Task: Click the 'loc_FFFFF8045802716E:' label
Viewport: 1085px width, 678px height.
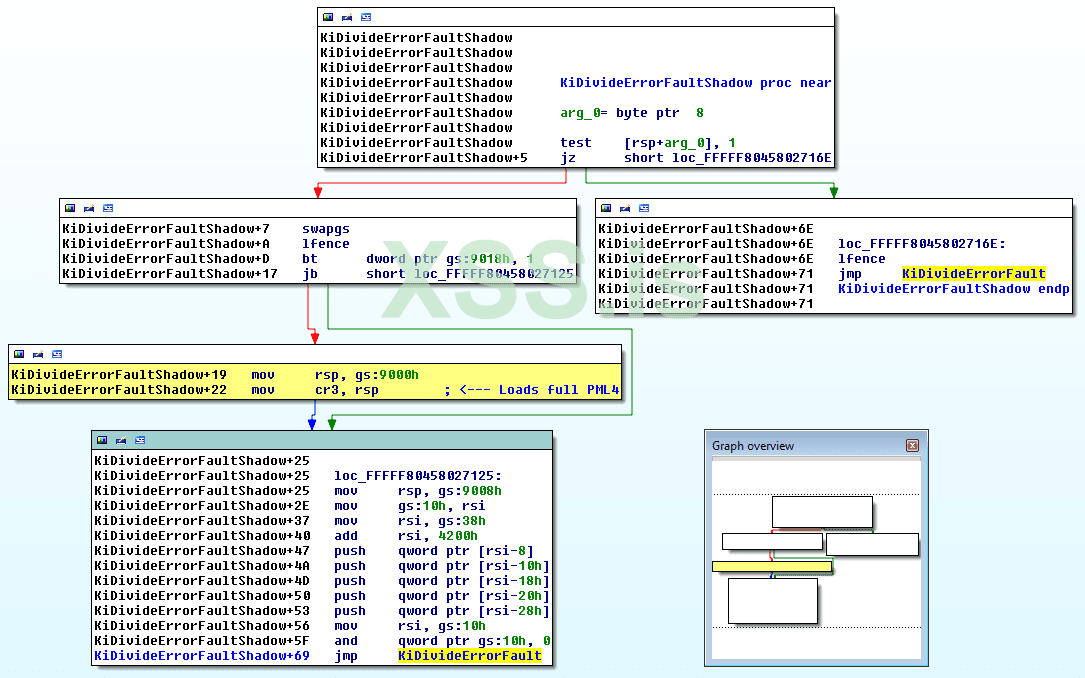Action: pos(922,244)
